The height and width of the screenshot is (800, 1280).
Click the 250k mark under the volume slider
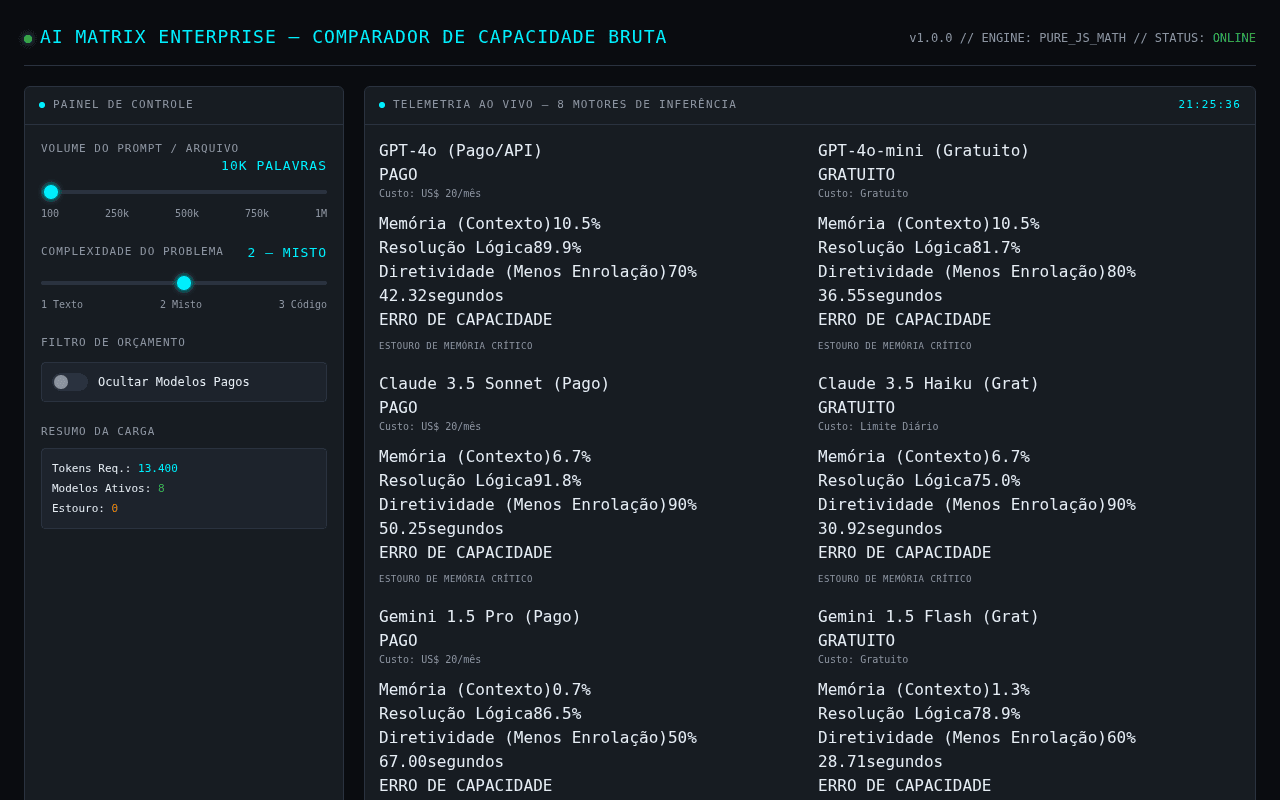117,213
